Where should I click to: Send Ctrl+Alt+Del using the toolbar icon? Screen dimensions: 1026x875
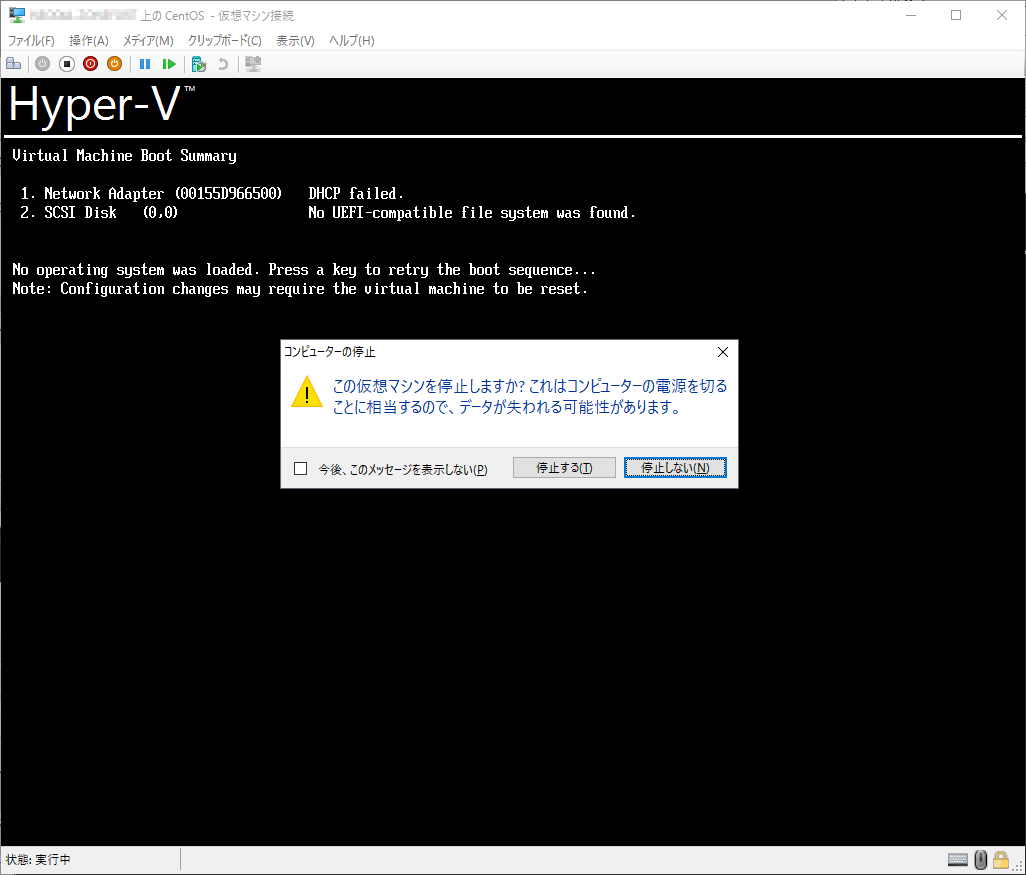pyautogui.click(x=14, y=64)
